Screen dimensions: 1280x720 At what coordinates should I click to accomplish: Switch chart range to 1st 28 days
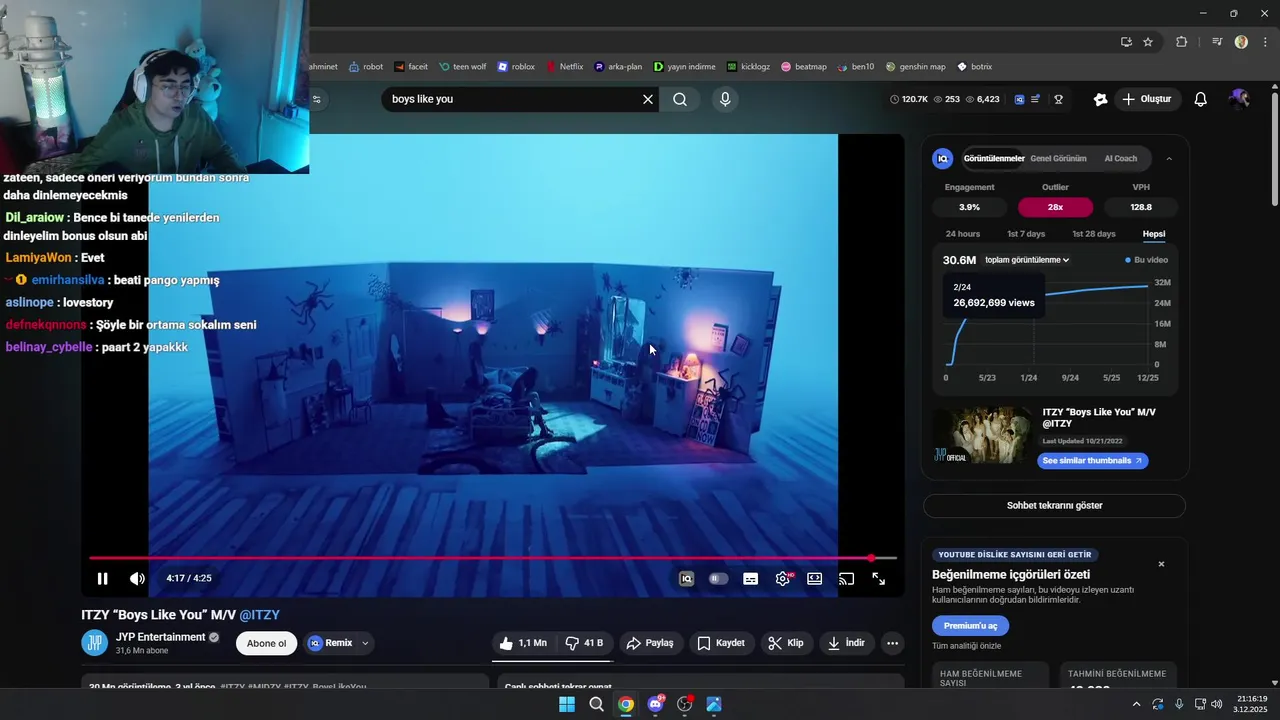coord(1094,234)
